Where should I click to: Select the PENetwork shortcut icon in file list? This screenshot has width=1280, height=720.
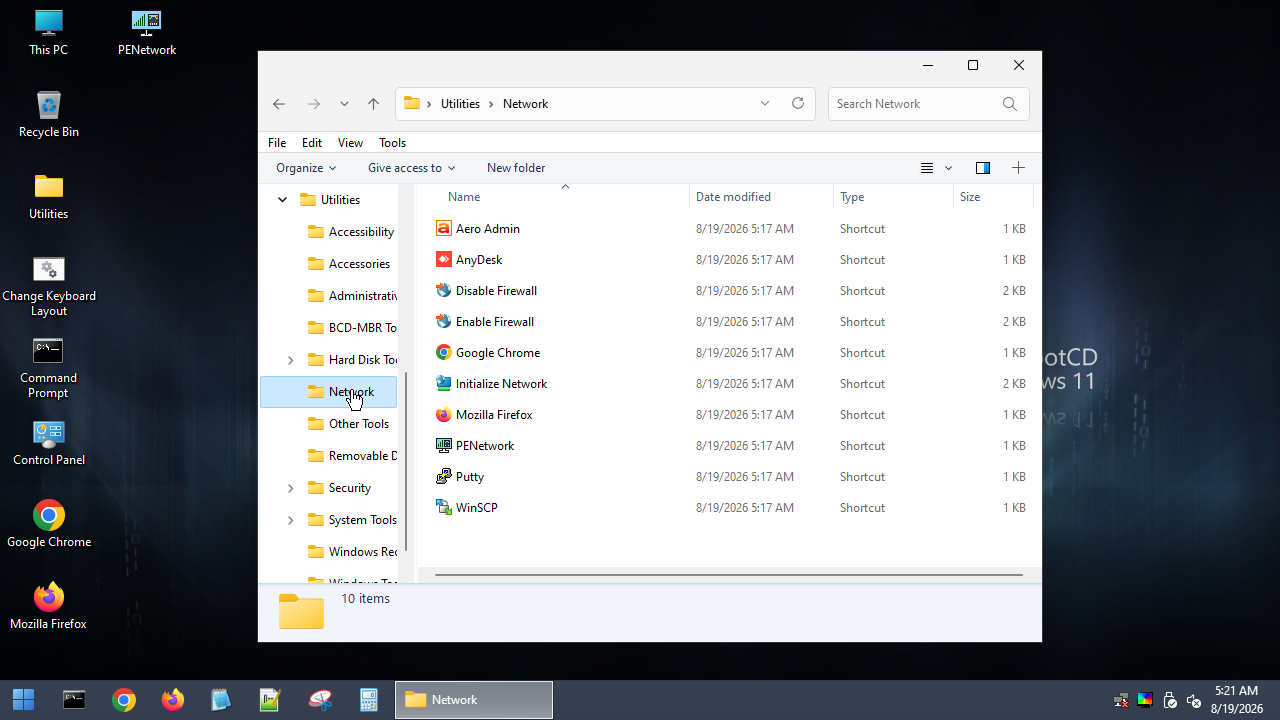coord(444,445)
